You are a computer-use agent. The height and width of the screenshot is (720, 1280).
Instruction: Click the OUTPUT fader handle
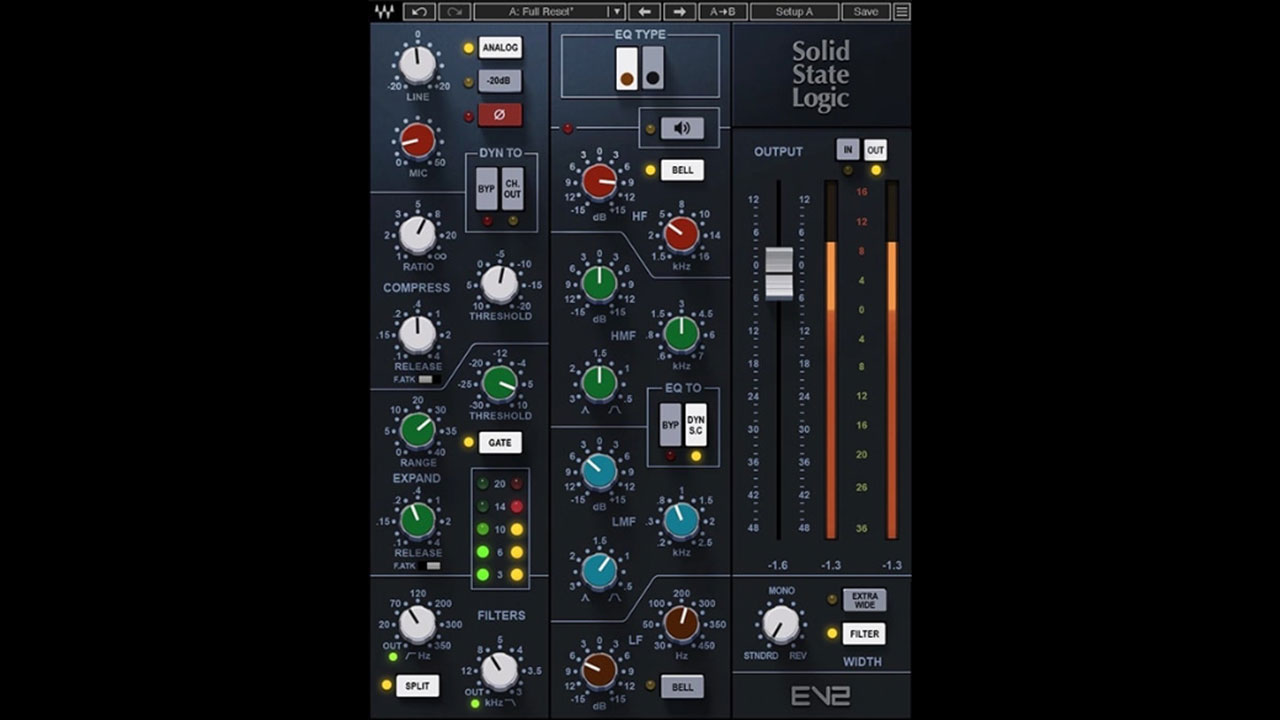pos(779,273)
